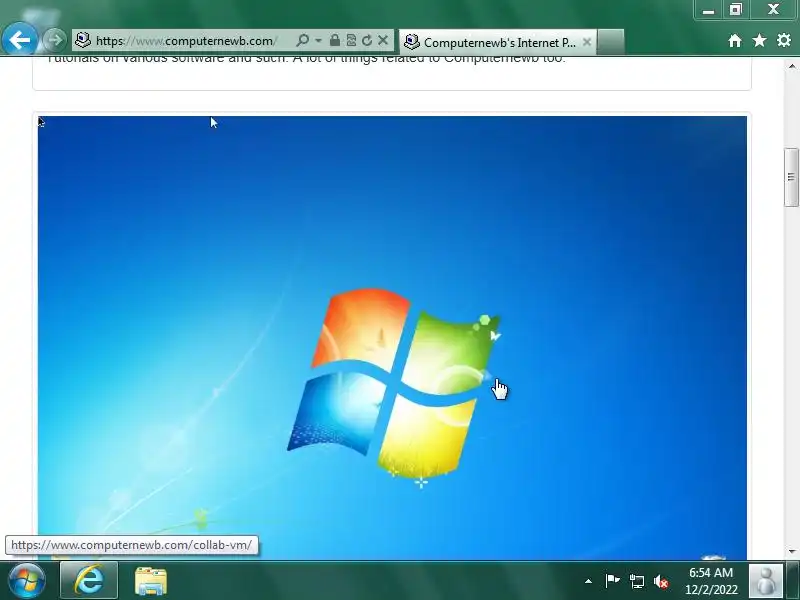This screenshot has width=800, height=600.
Task: Click the muted volume tray icon
Action: 661,581
